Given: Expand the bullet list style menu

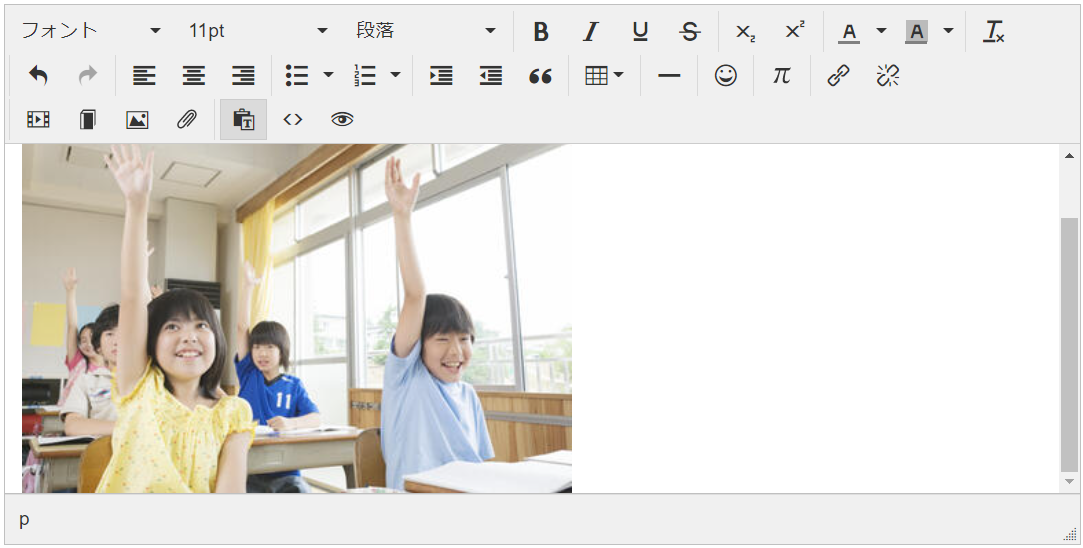Looking at the screenshot, I should click(328, 76).
